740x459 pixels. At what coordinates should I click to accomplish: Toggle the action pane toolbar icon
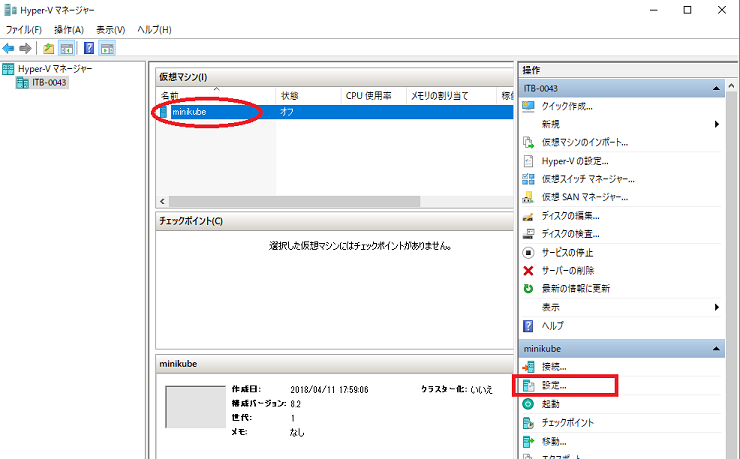pyautogui.click(x=107, y=48)
